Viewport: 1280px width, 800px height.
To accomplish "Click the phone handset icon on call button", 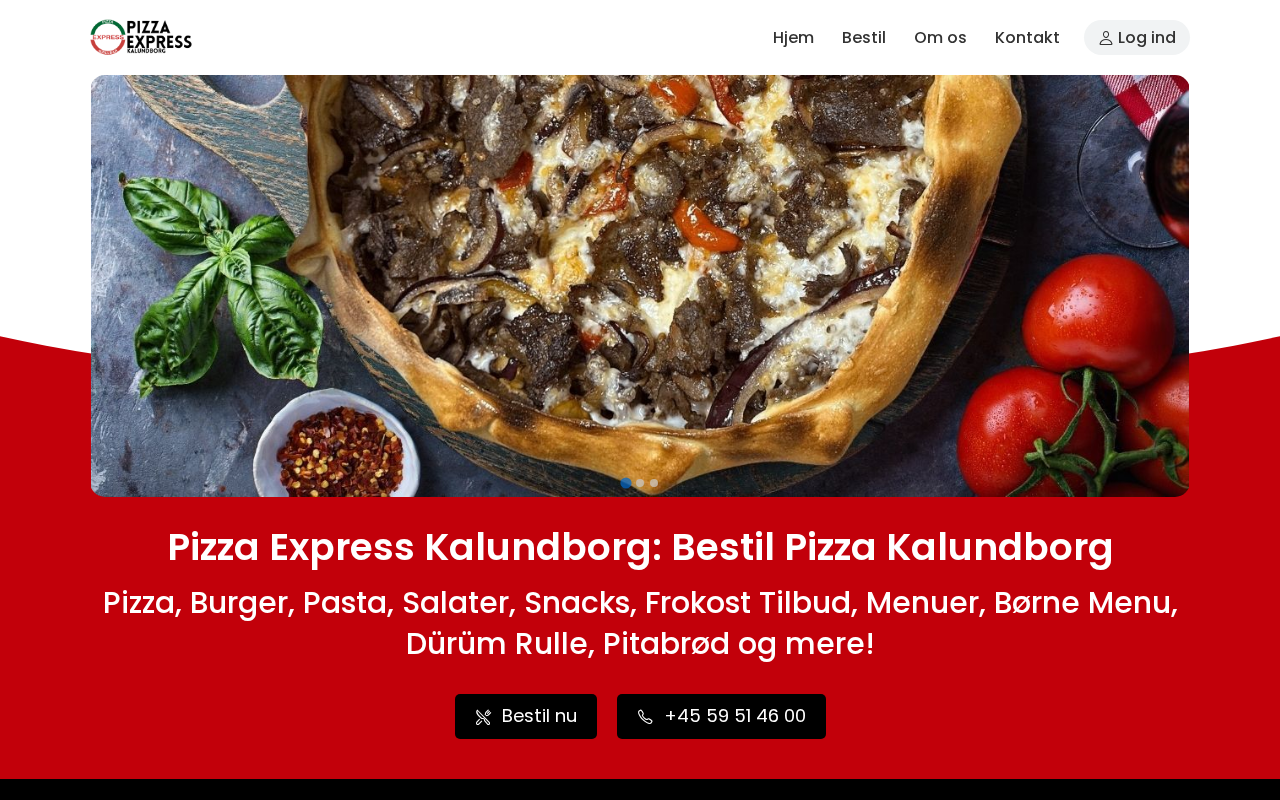I will click(x=645, y=717).
